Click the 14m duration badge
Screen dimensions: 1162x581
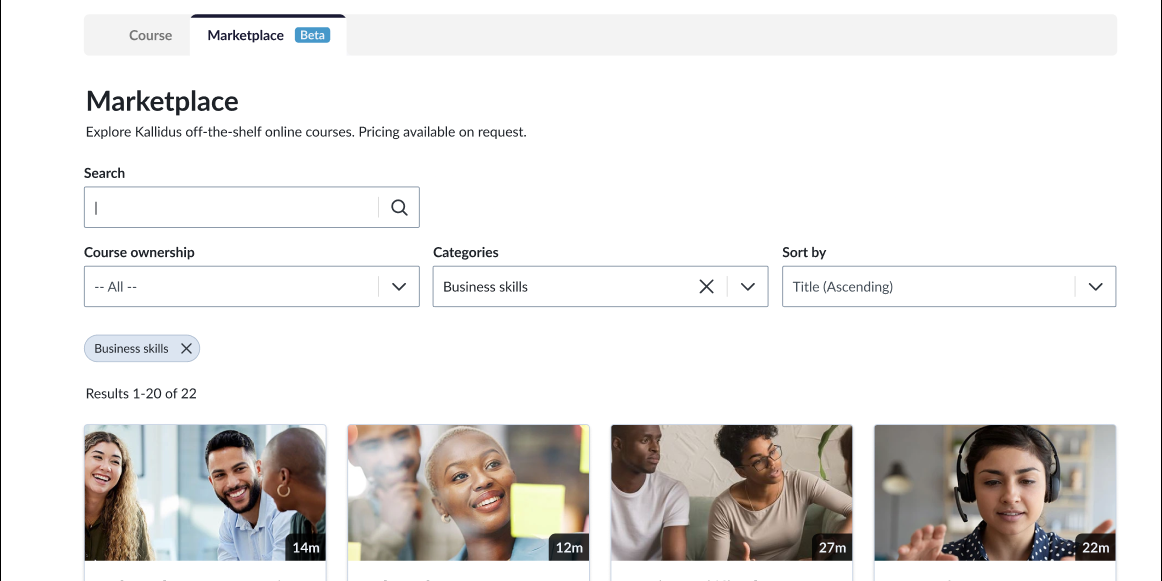point(305,548)
